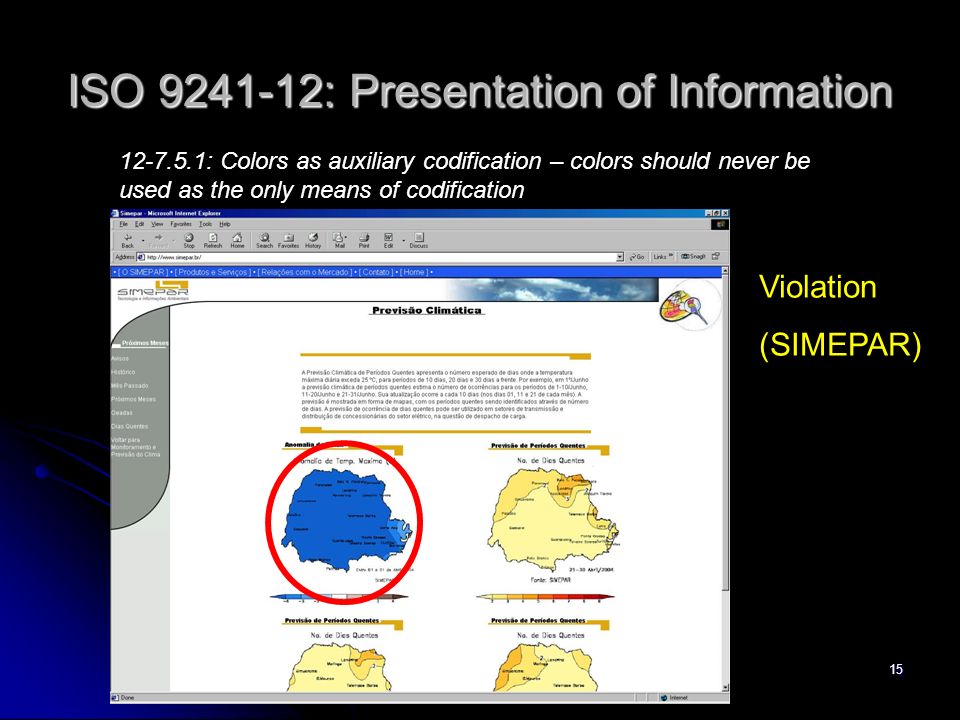Click the blue temperature anomaly map
Screen dimensions: 960x720
coord(347,519)
